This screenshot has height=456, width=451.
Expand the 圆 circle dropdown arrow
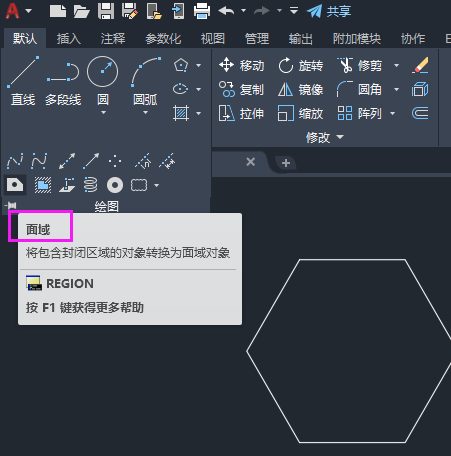pos(103,113)
